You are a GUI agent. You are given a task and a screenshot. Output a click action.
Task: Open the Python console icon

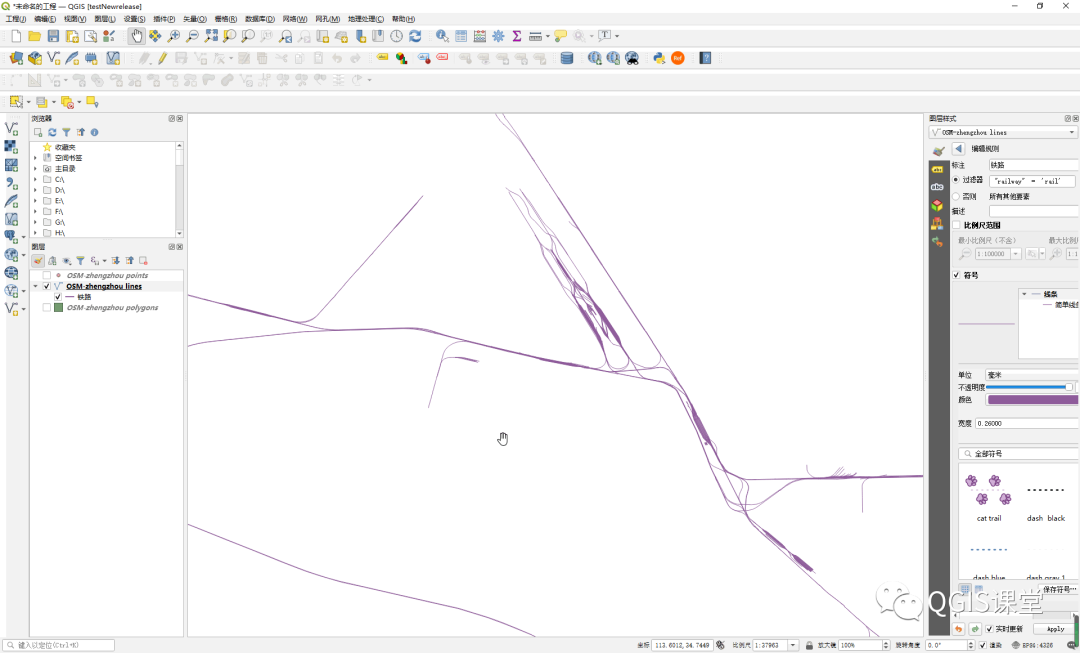[x=659, y=59]
